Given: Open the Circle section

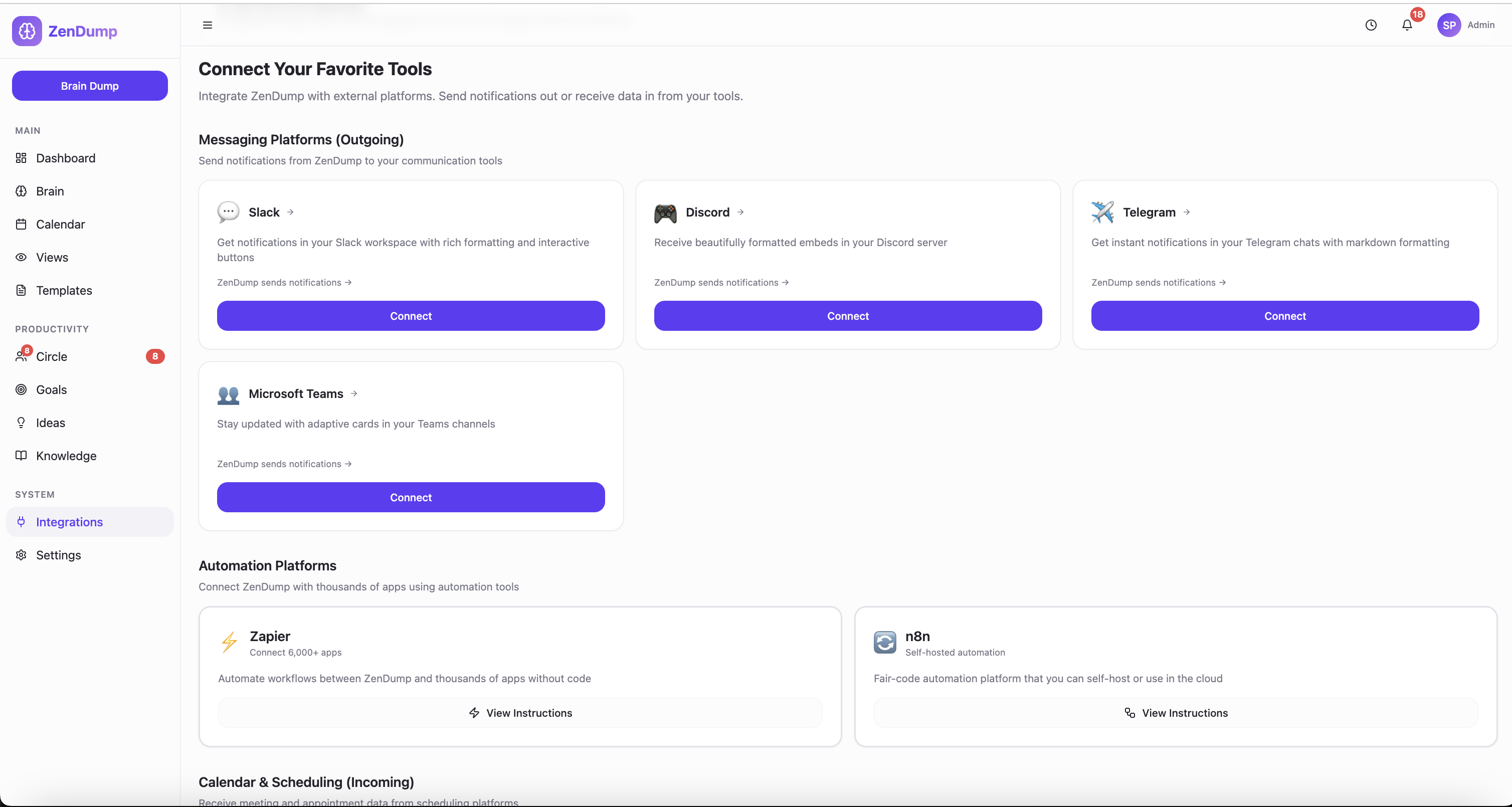Looking at the screenshot, I should [90, 356].
